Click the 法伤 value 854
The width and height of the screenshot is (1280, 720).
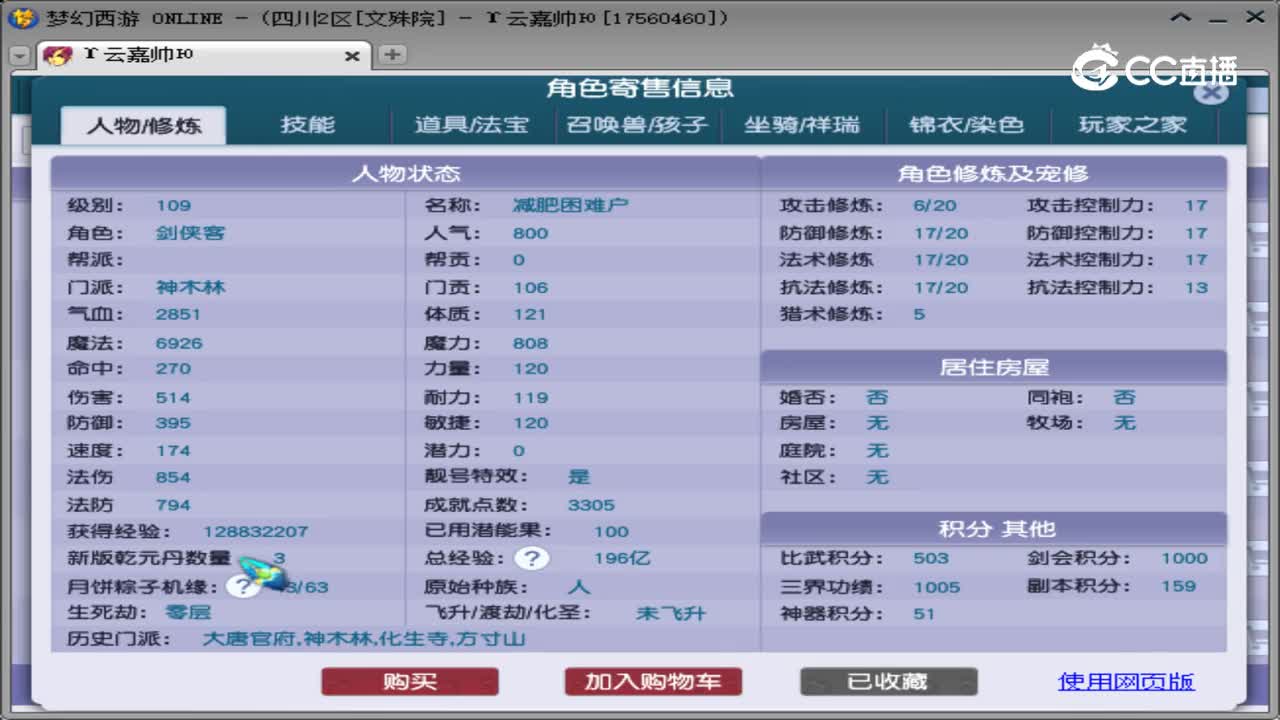[173, 477]
